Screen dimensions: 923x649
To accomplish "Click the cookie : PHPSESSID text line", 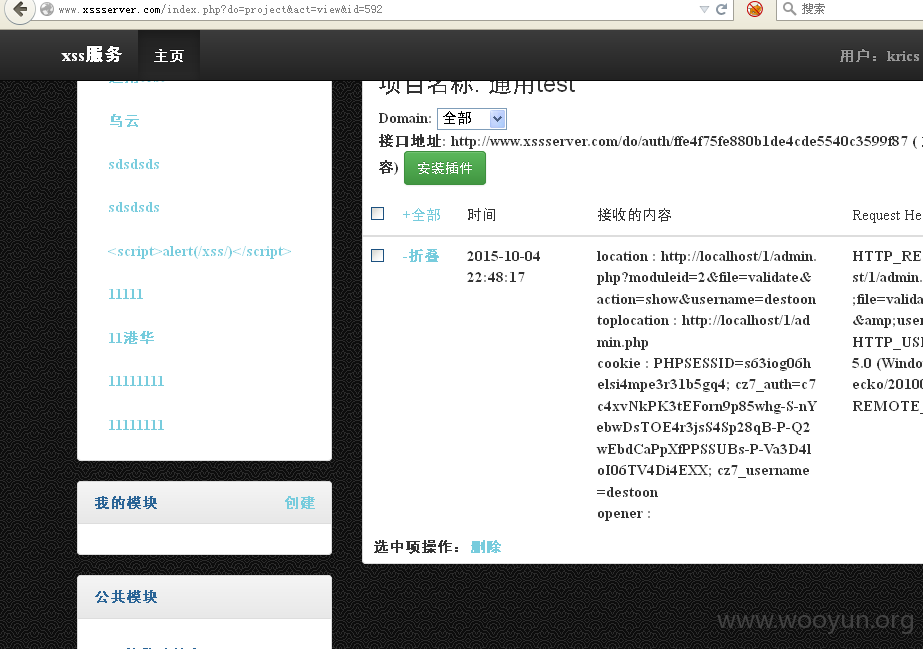I will (x=704, y=363).
